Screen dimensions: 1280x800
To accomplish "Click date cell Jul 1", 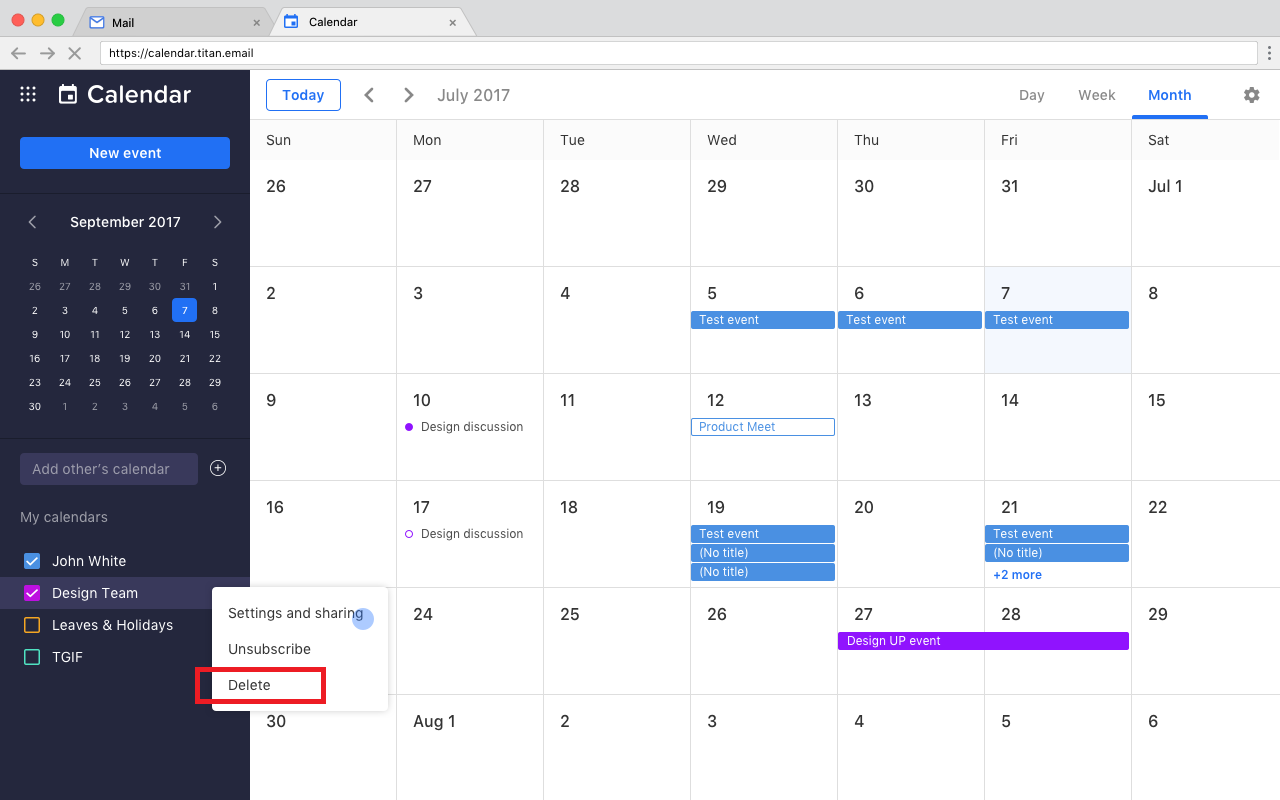I will pyautogui.click(x=1206, y=213).
